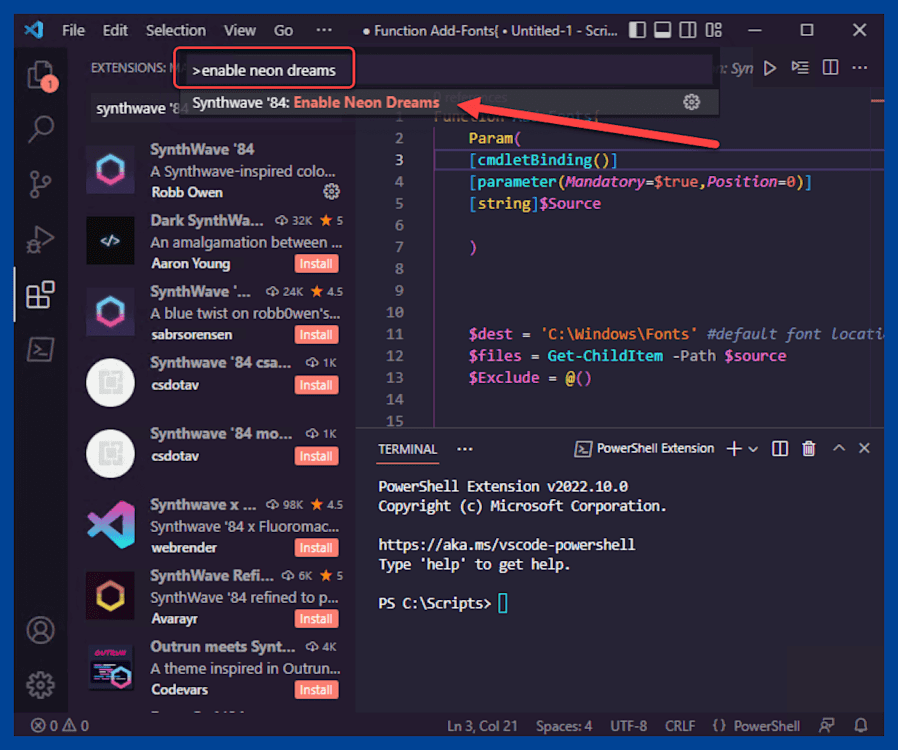Click the VS Code logo in the title bar
The height and width of the screenshot is (750, 898).
pos(34,29)
